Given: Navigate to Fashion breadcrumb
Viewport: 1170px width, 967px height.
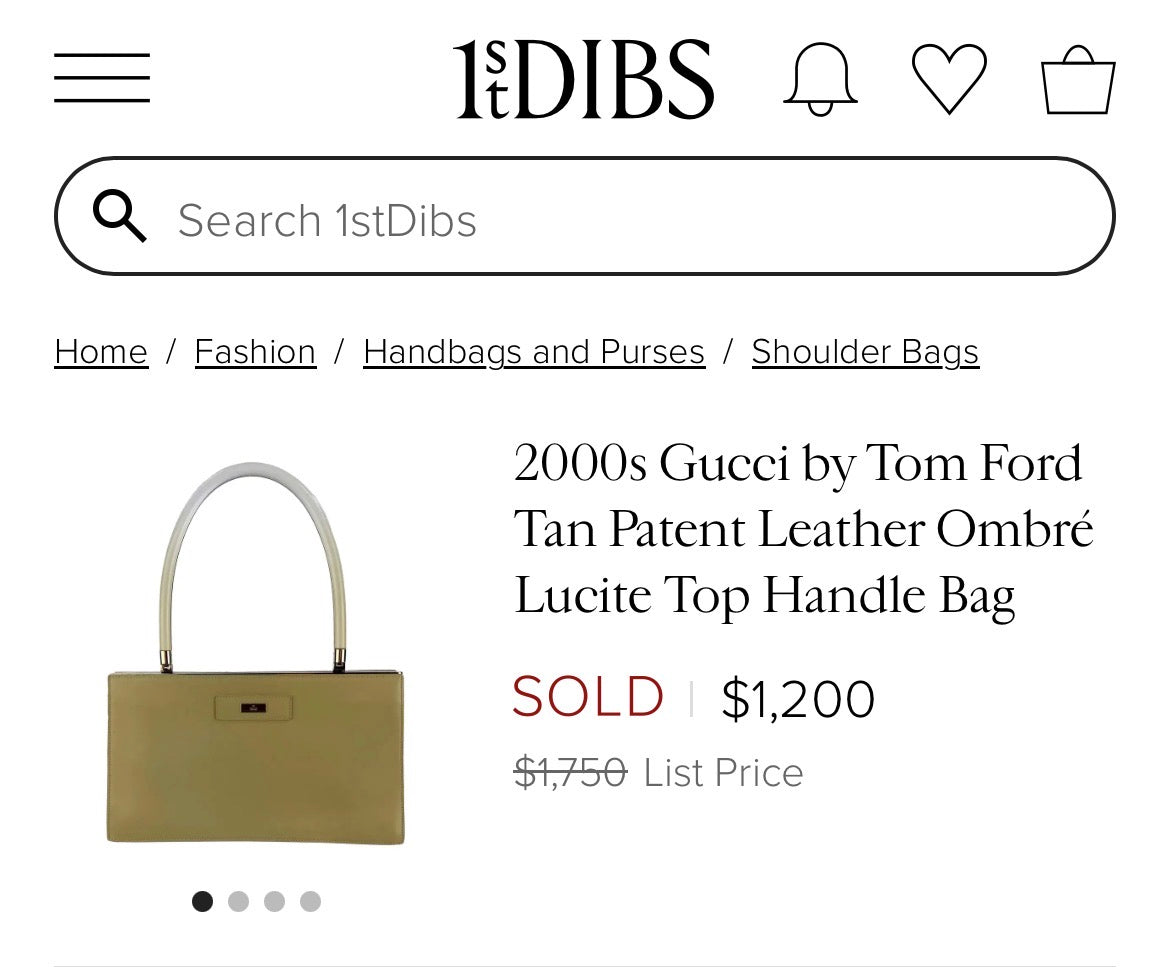Looking at the screenshot, I should pos(255,352).
